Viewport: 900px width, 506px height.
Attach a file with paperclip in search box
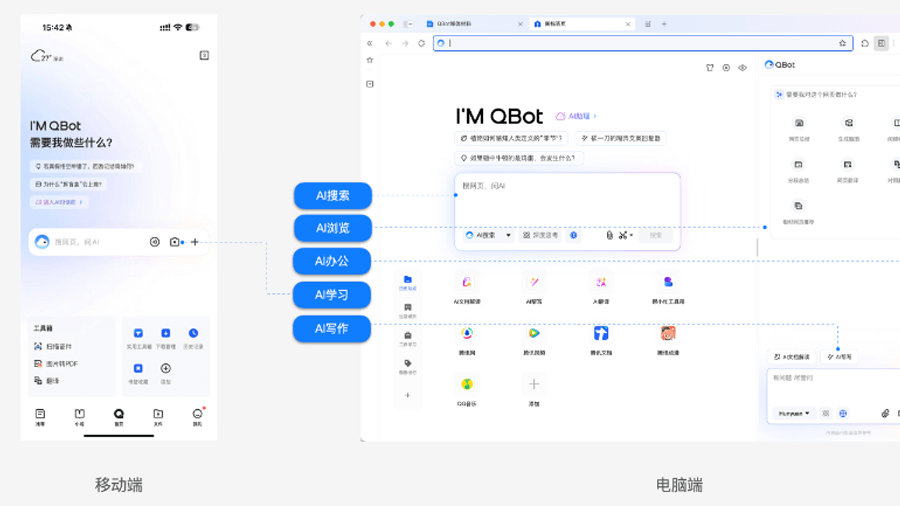pos(610,235)
